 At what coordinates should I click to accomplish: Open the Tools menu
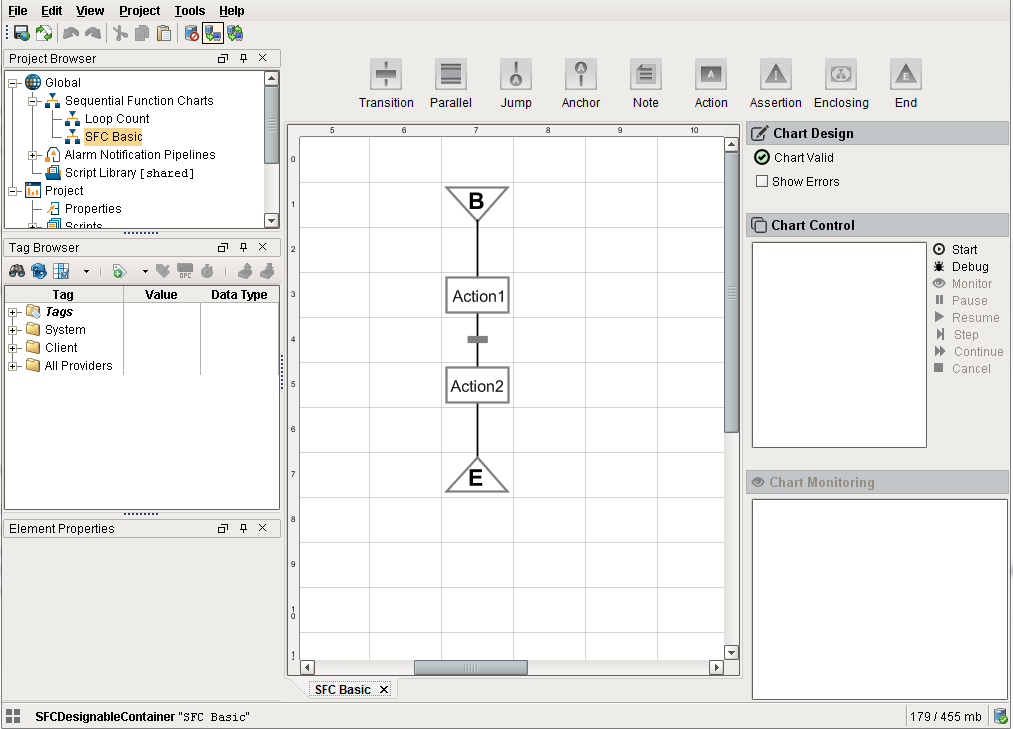click(x=189, y=11)
